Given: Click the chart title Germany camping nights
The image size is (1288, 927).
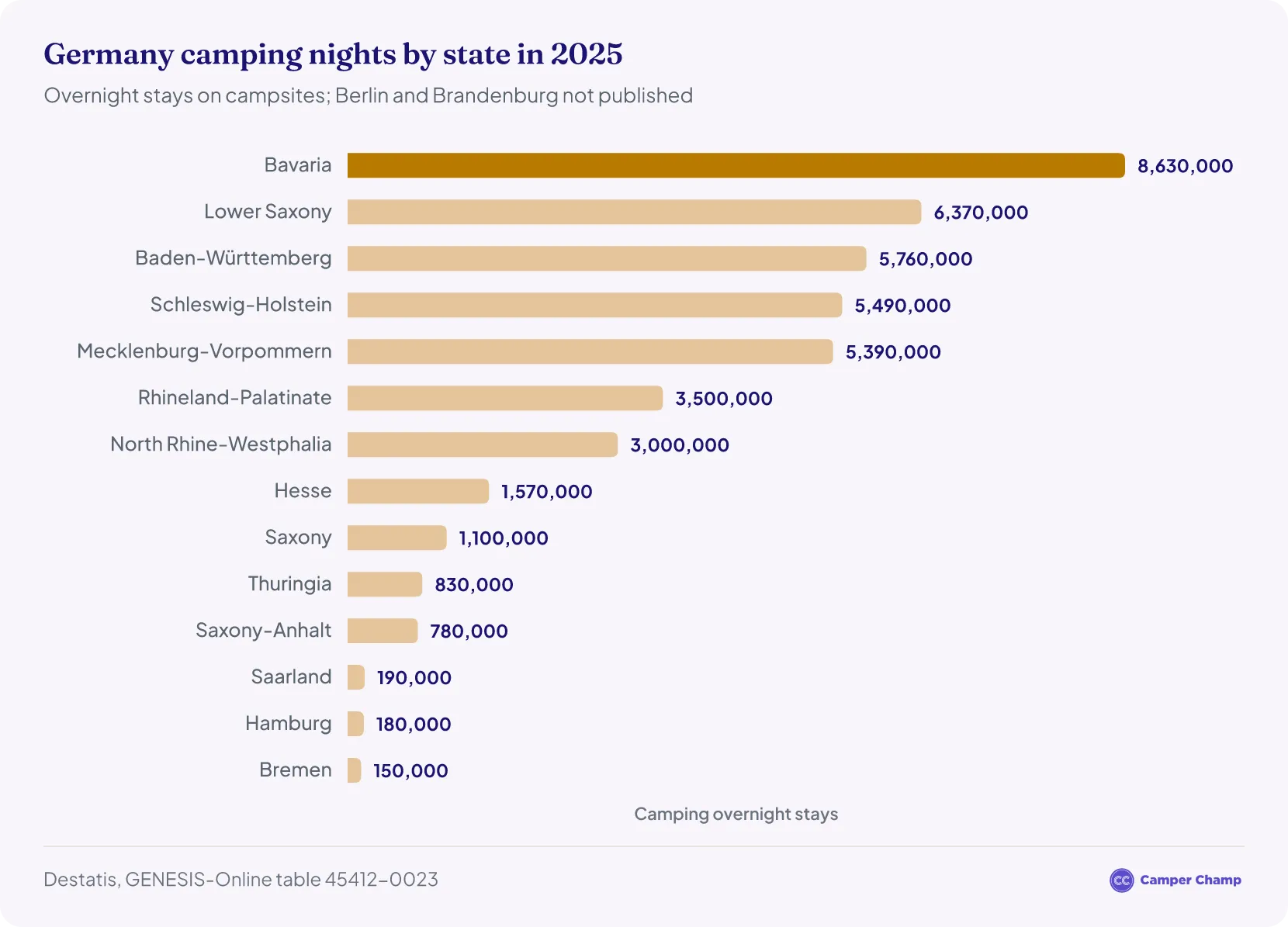Looking at the screenshot, I should click(333, 54).
